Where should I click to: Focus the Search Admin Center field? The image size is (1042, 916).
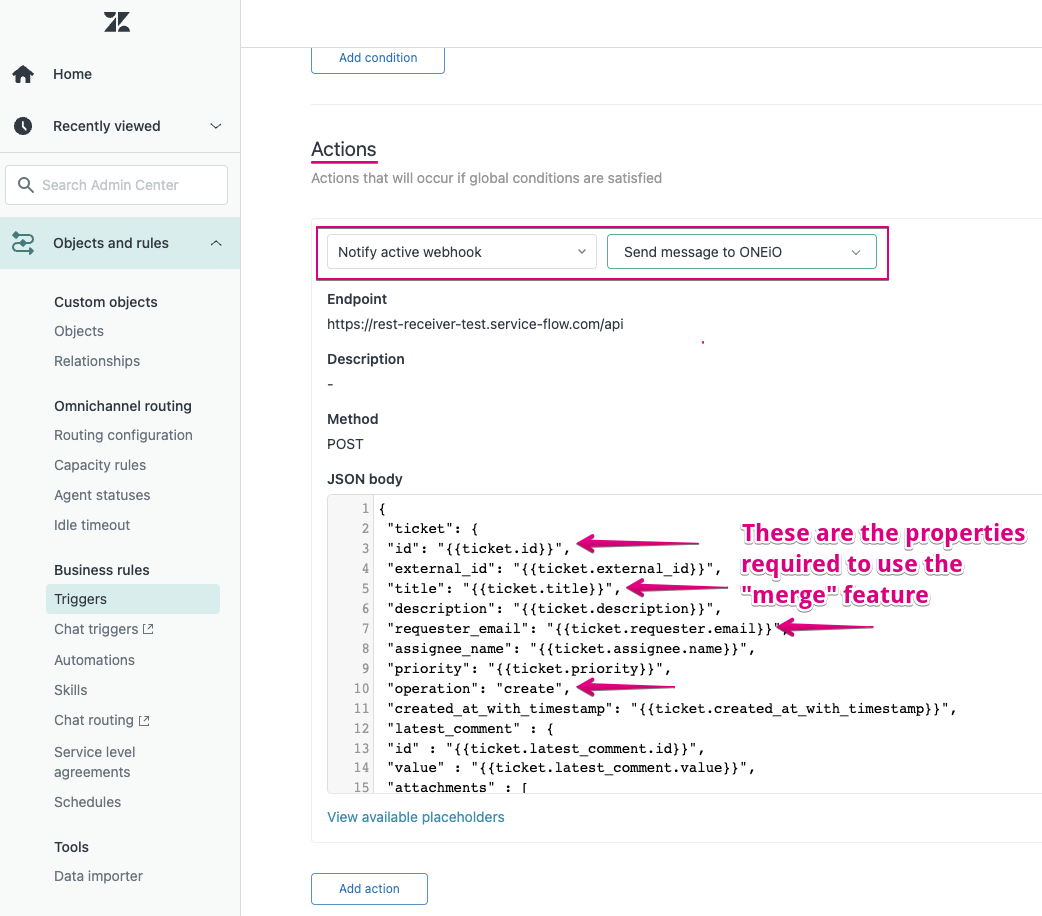[x=117, y=185]
